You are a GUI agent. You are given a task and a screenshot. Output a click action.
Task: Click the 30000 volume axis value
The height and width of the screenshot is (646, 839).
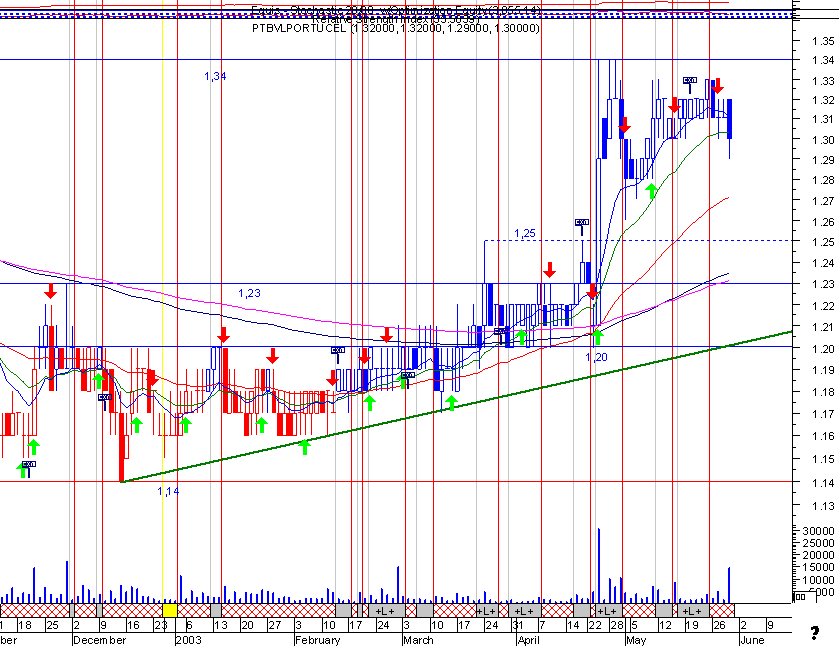click(x=819, y=531)
